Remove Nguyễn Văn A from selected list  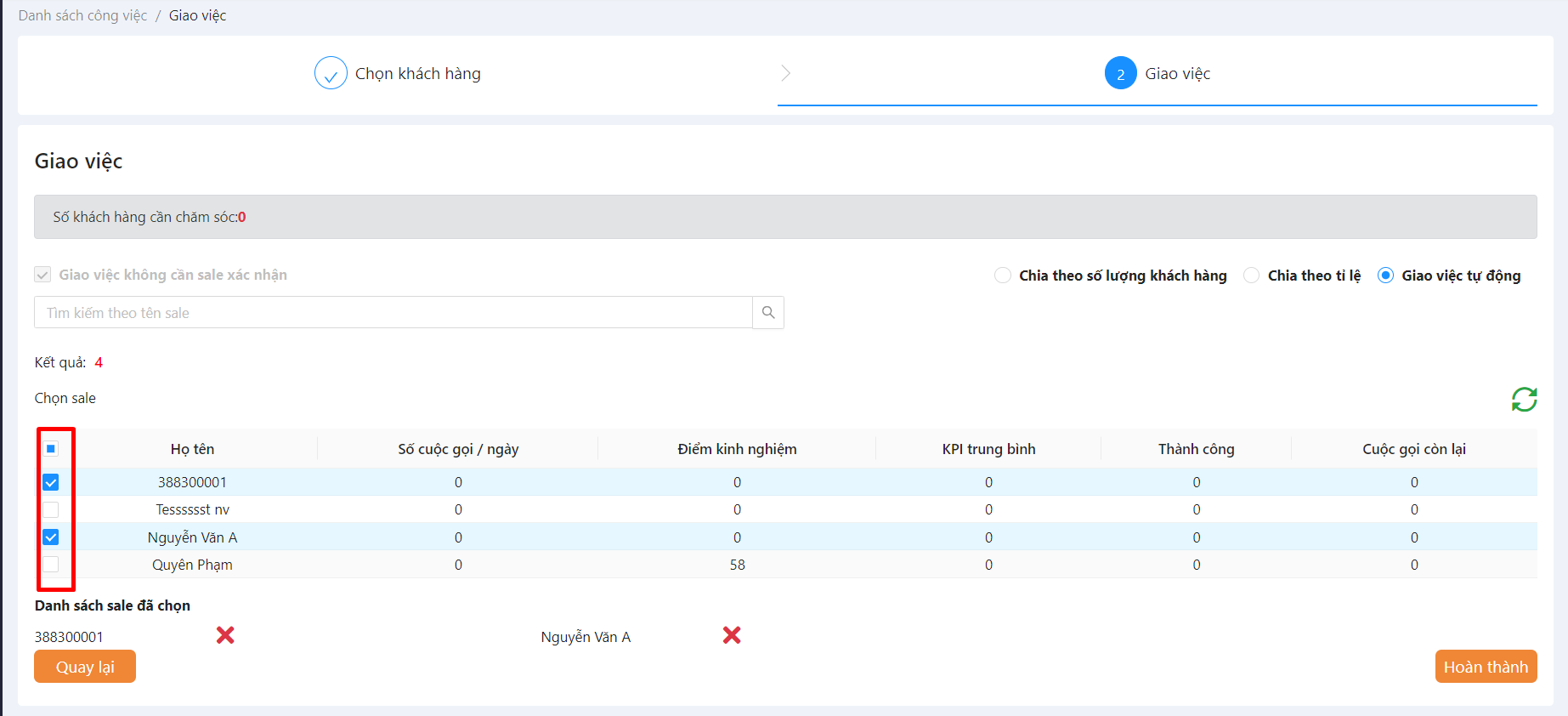click(x=732, y=635)
